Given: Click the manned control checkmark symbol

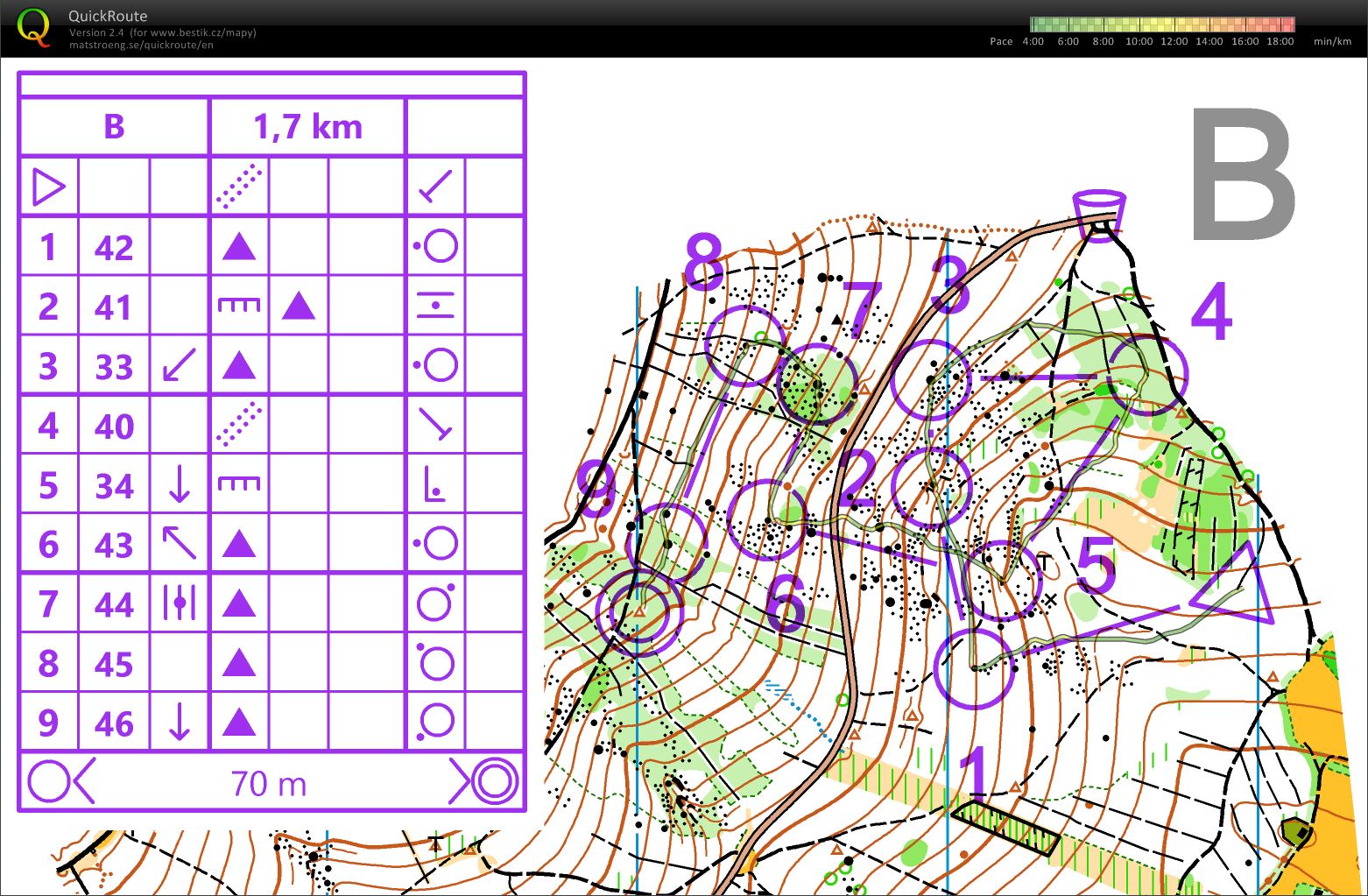Looking at the screenshot, I should pyautogui.click(x=434, y=187).
